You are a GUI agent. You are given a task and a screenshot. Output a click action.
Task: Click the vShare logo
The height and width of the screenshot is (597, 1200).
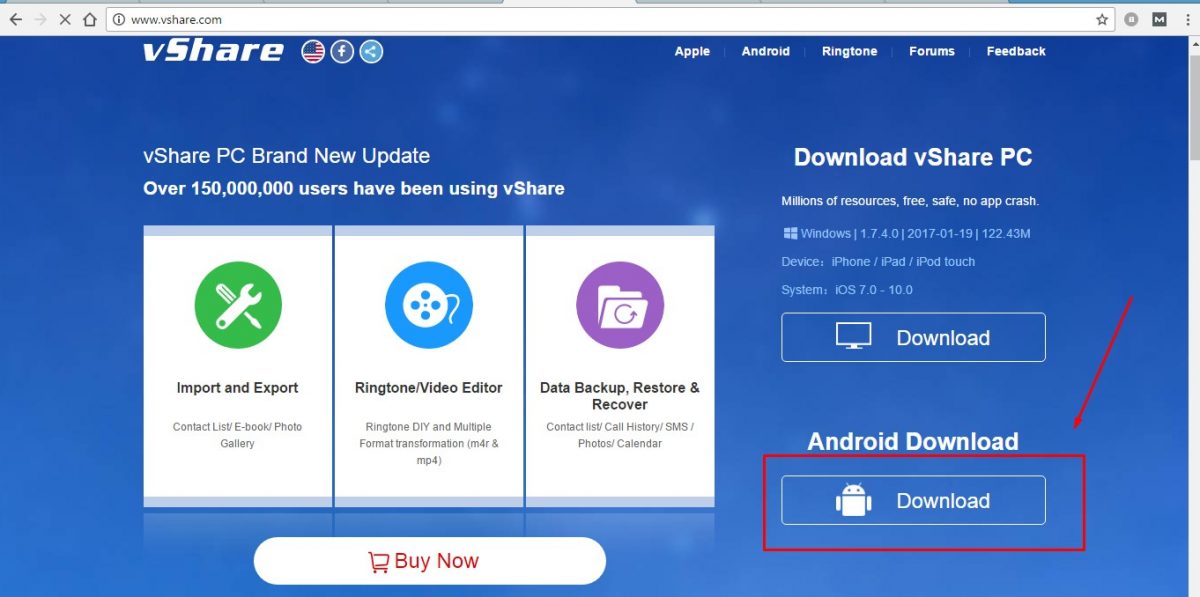(x=213, y=51)
